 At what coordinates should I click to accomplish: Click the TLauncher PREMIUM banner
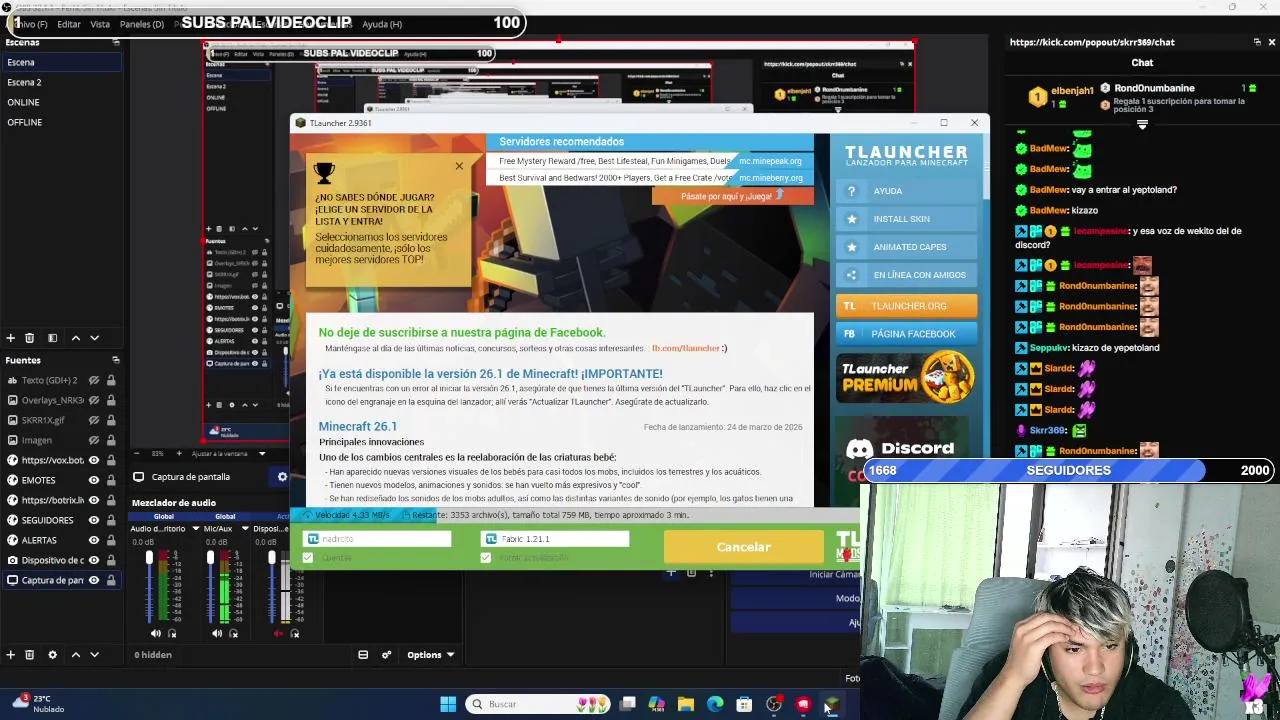907,377
